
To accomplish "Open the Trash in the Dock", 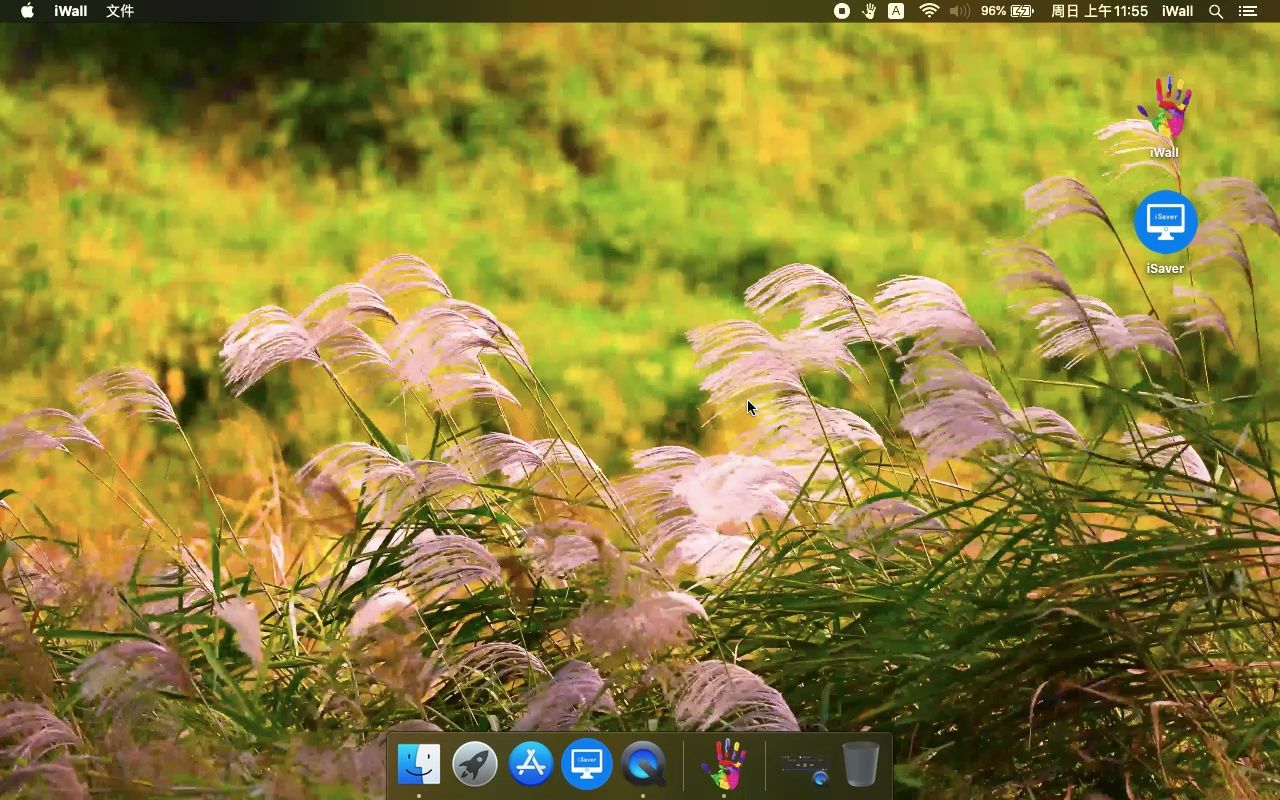I will point(861,765).
